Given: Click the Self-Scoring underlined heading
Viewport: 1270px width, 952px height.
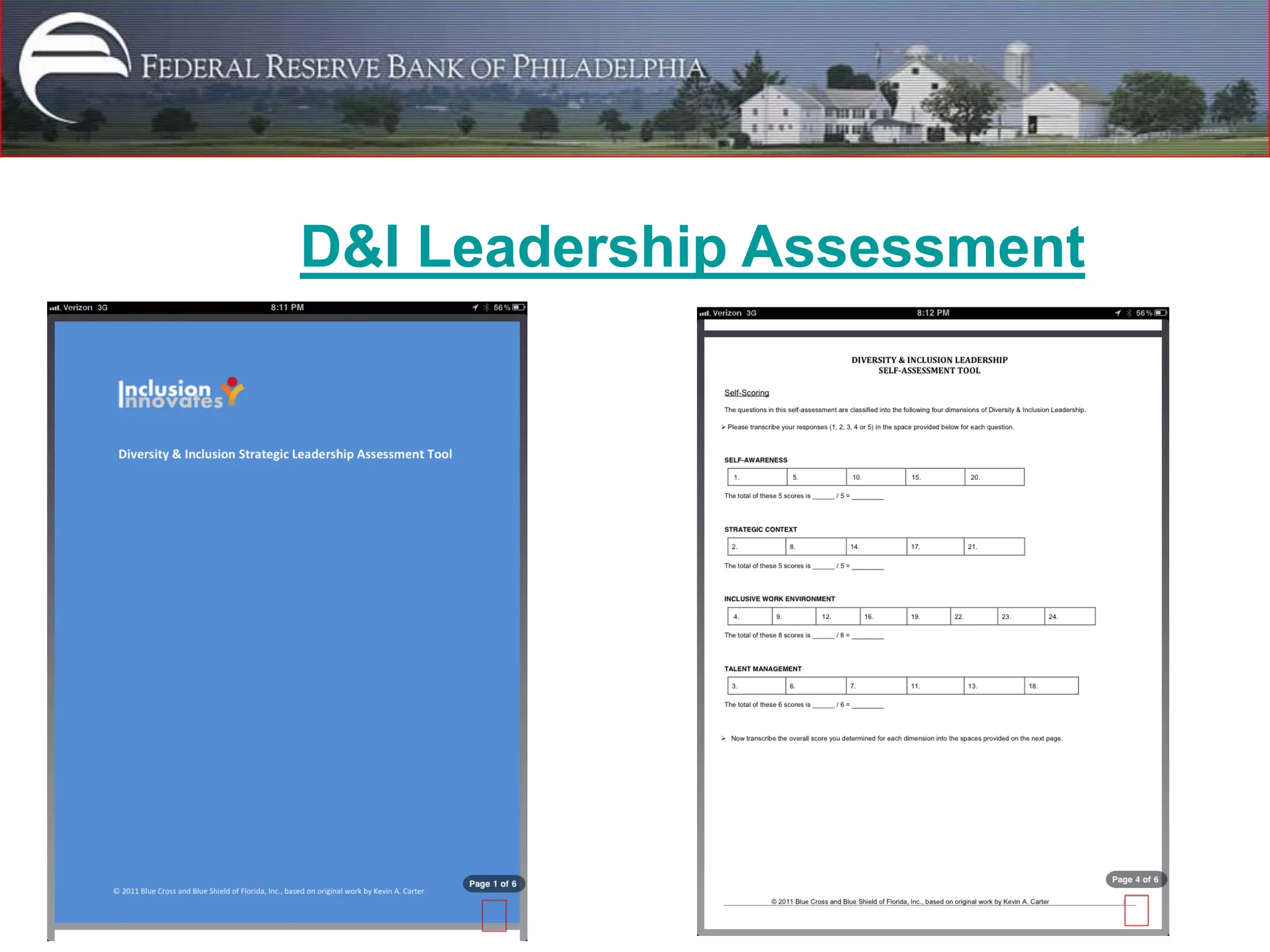Looking at the screenshot, I should [x=747, y=393].
